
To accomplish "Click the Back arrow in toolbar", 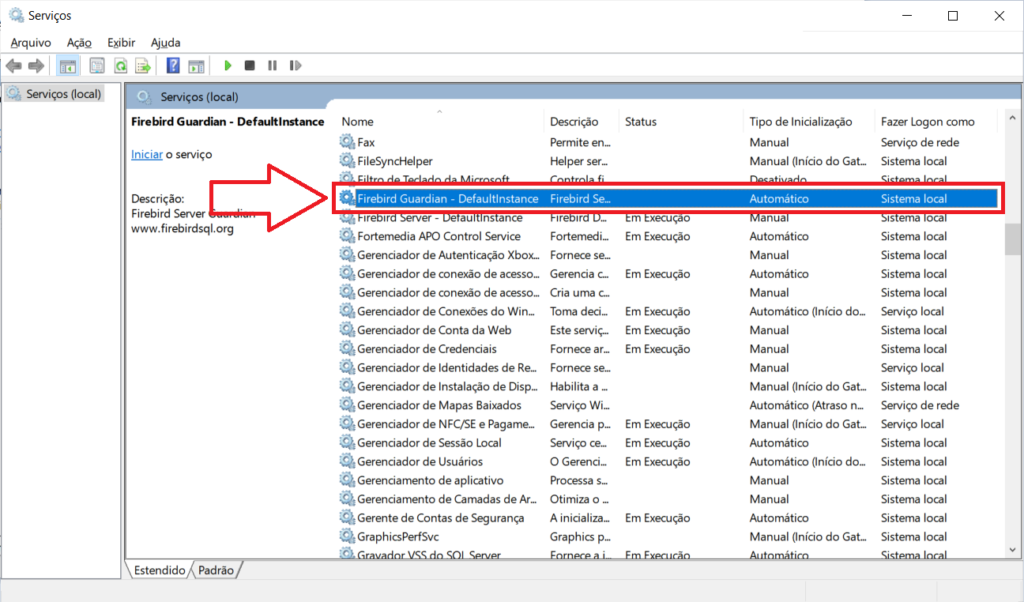I will coord(14,66).
